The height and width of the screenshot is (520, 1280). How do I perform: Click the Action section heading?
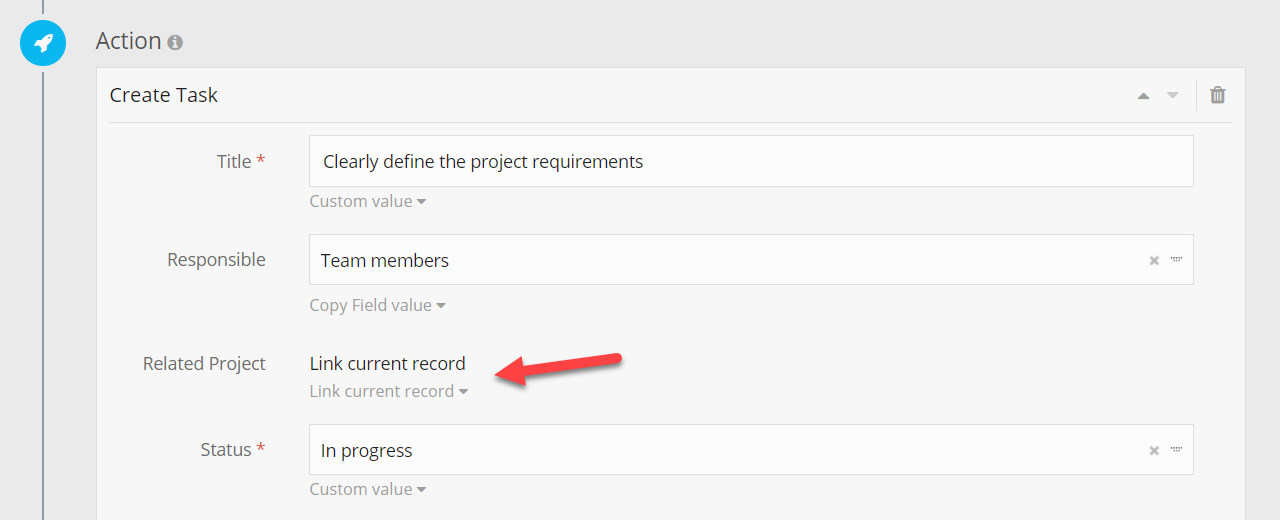(128, 41)
